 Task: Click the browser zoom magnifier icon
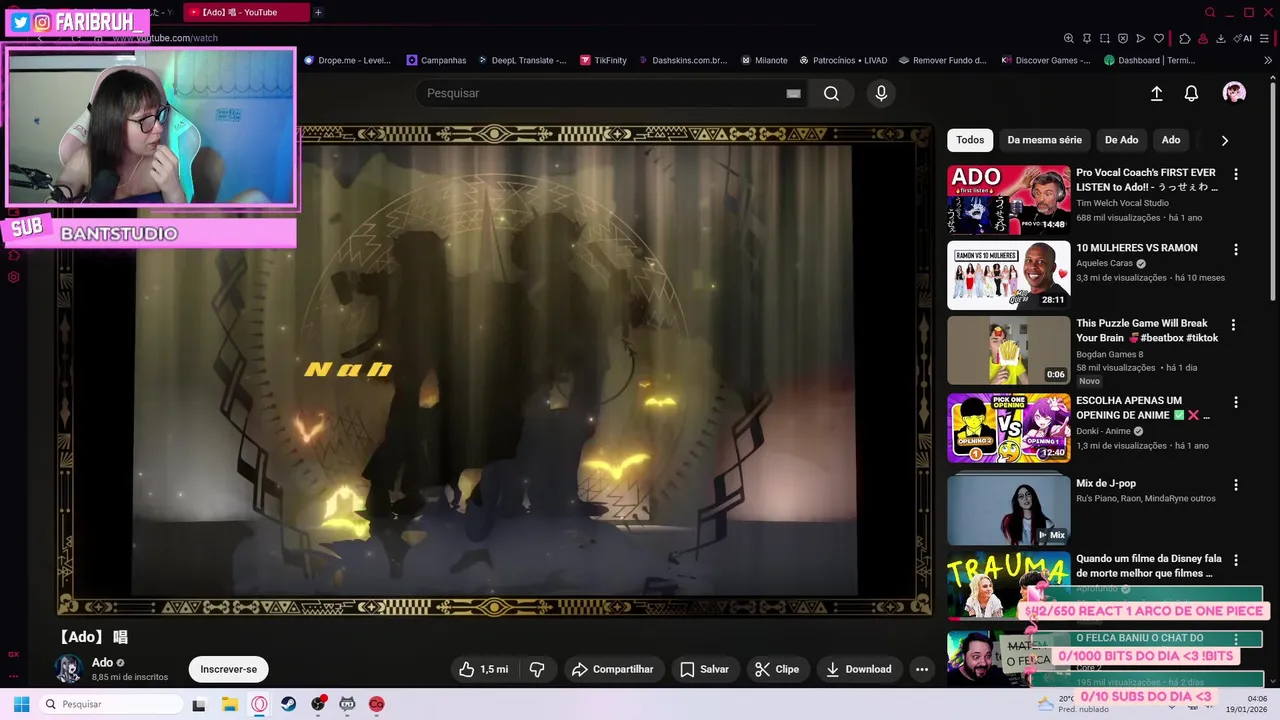(x=1068, y=38)
